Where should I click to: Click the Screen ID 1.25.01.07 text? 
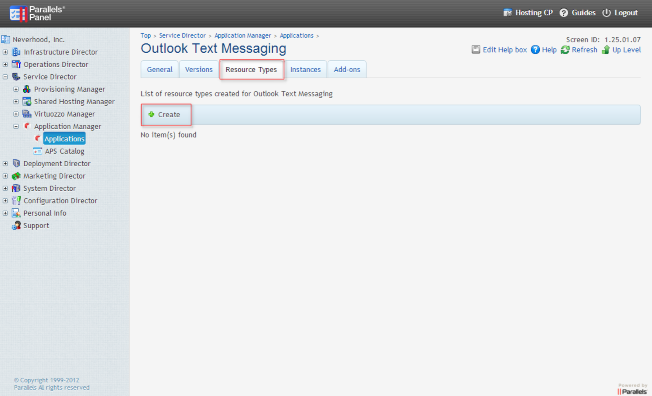(603, 40)
